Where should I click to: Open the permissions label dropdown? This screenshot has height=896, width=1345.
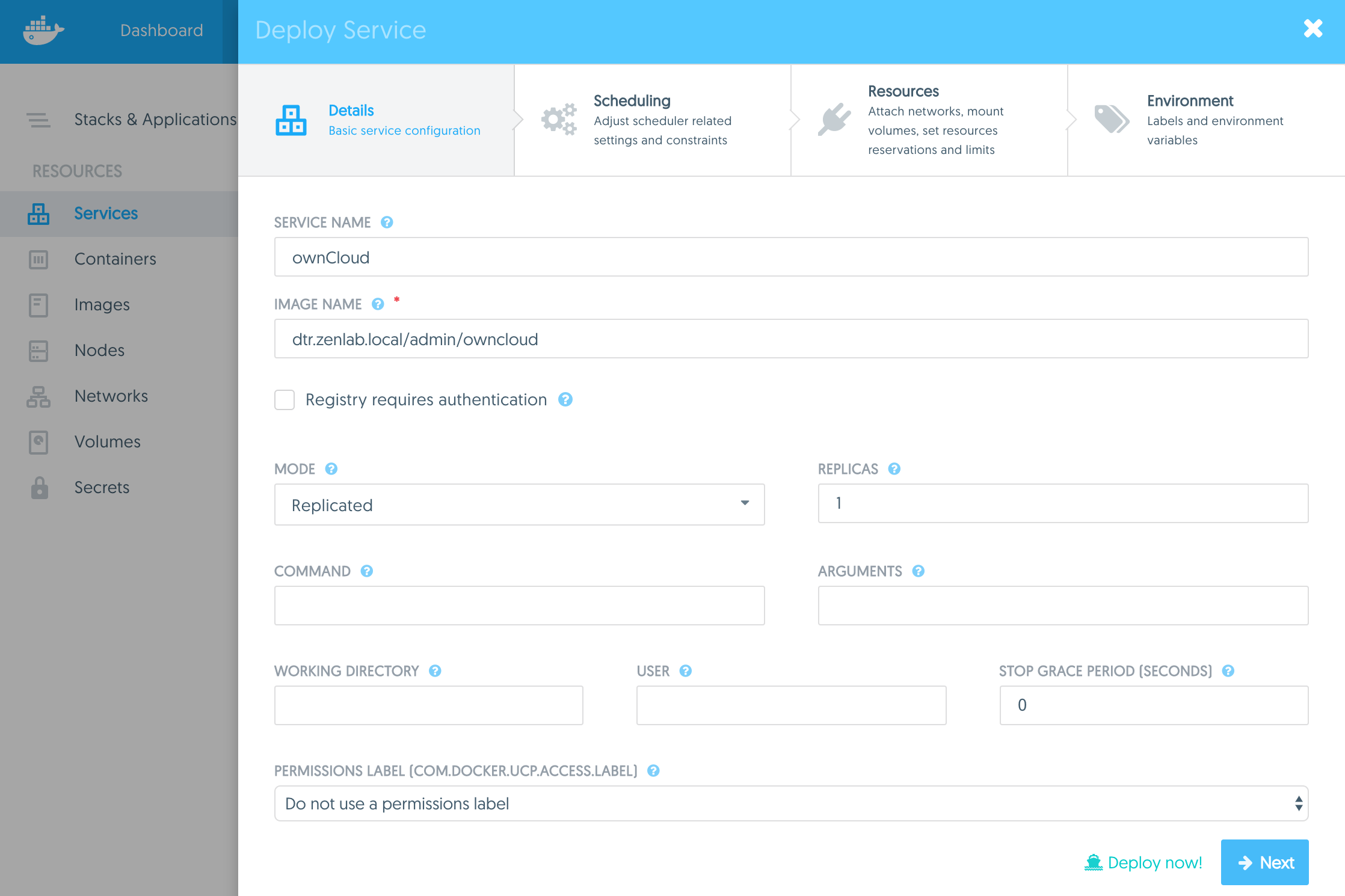791,803
